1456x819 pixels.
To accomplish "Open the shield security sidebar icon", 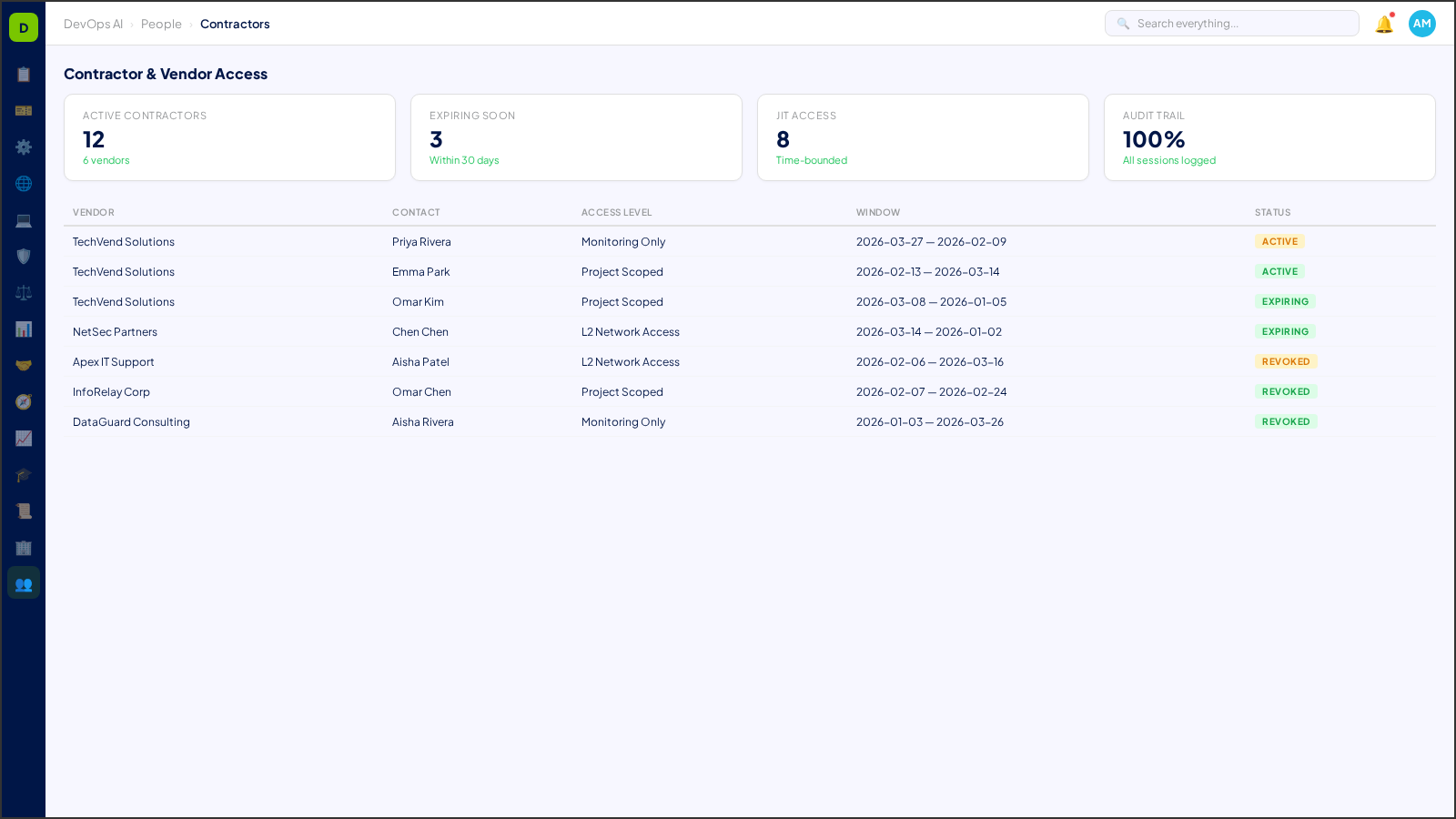I will 24,257.
